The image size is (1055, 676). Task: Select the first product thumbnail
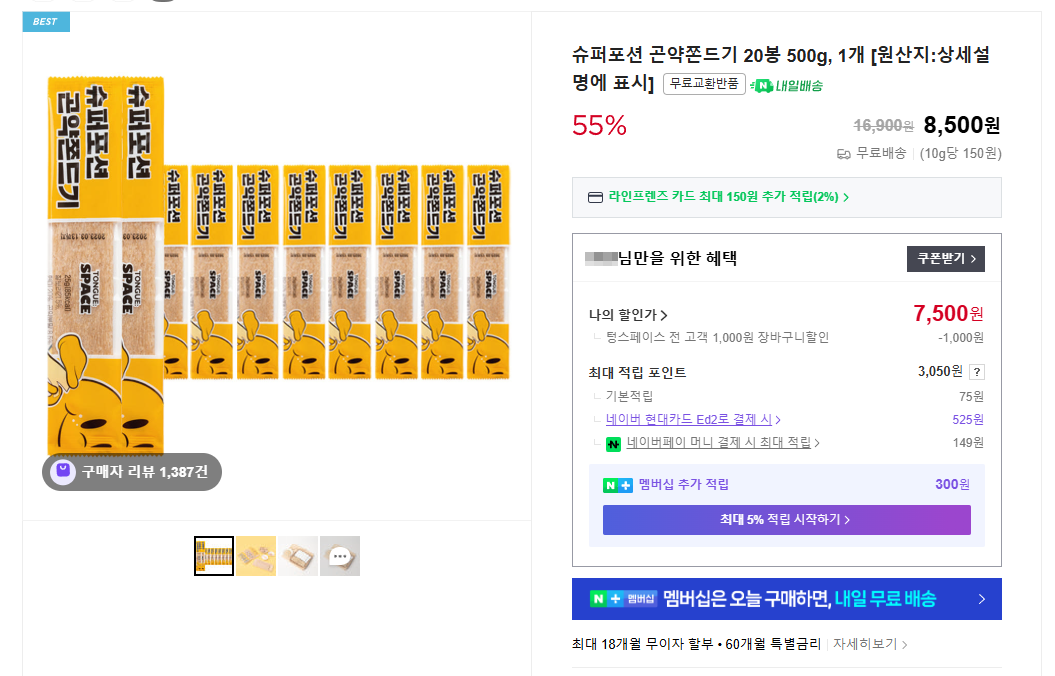(212, 556)
